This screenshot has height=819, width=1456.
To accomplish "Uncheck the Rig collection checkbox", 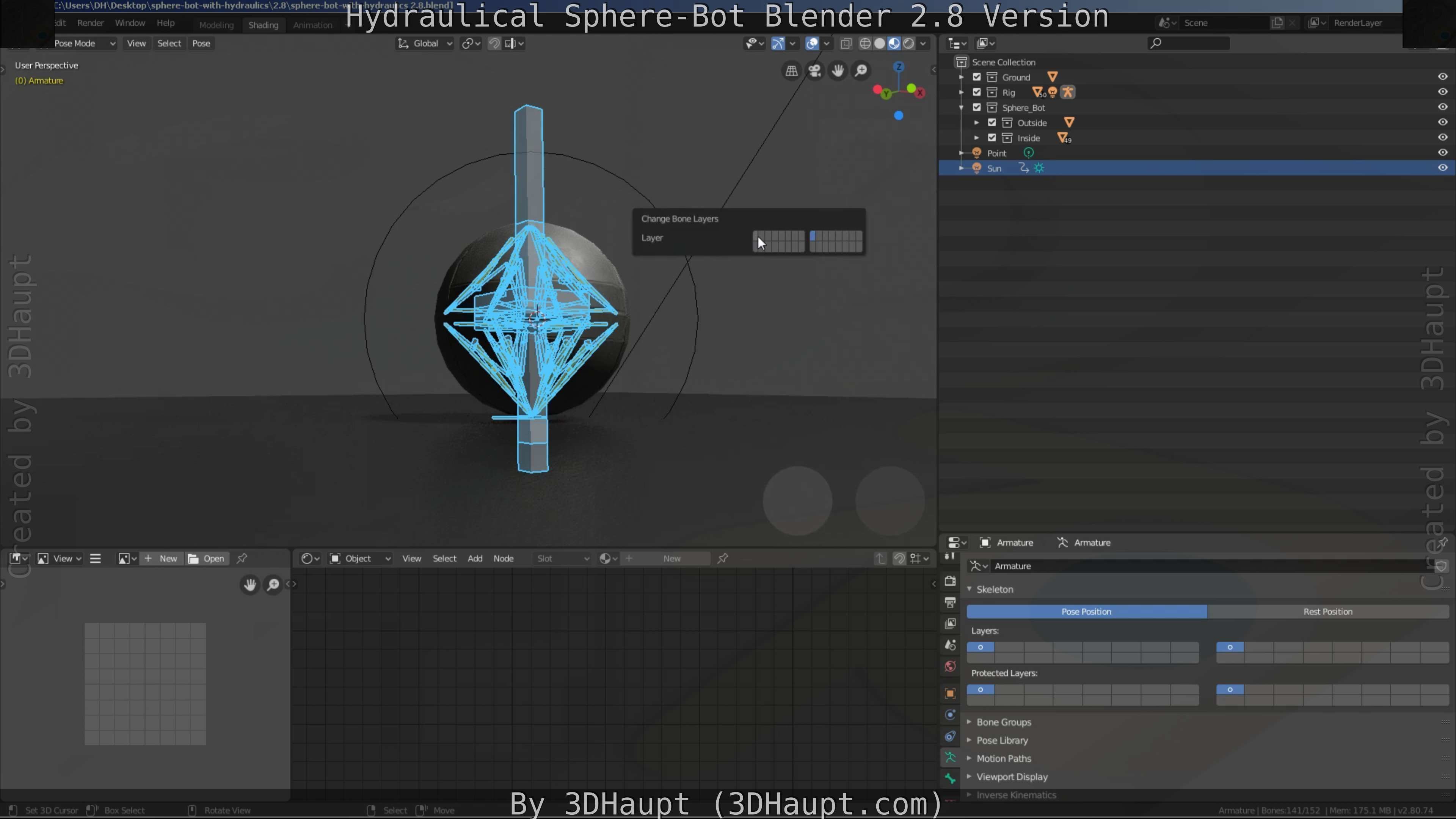I will 977,92.
